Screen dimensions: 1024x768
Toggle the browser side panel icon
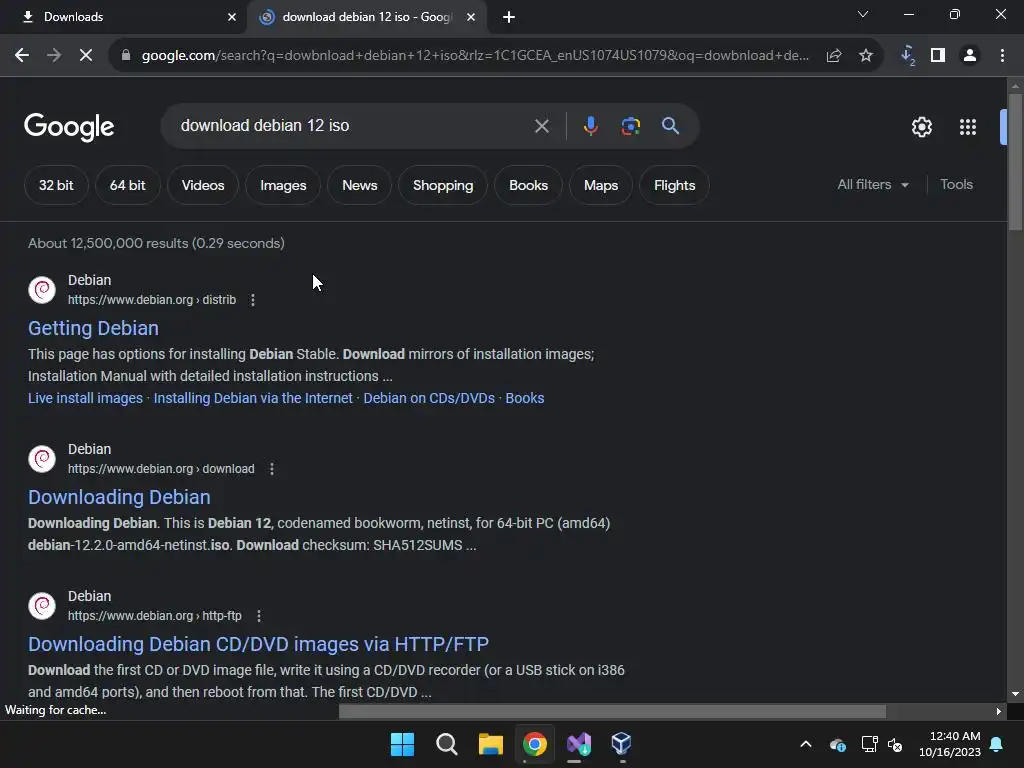click(x=938, y=56)
